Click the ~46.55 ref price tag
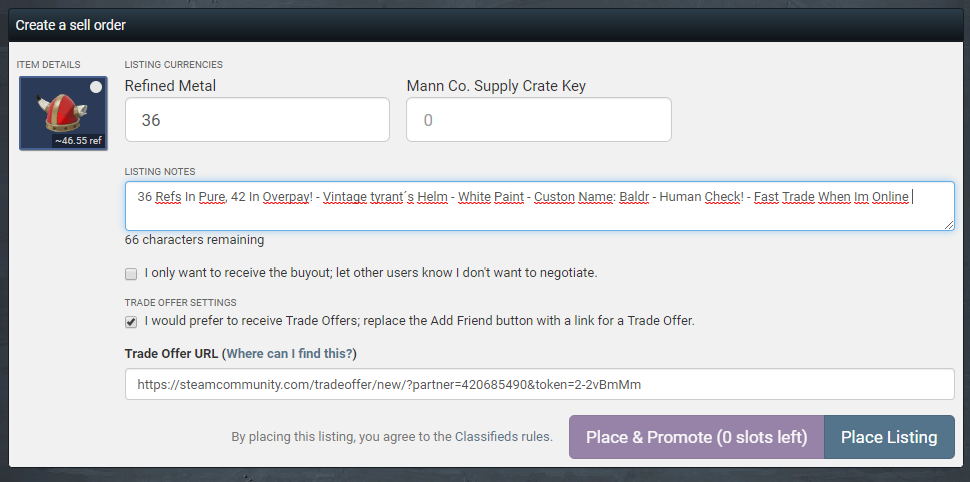970x482 pixels. pos(78,141)
